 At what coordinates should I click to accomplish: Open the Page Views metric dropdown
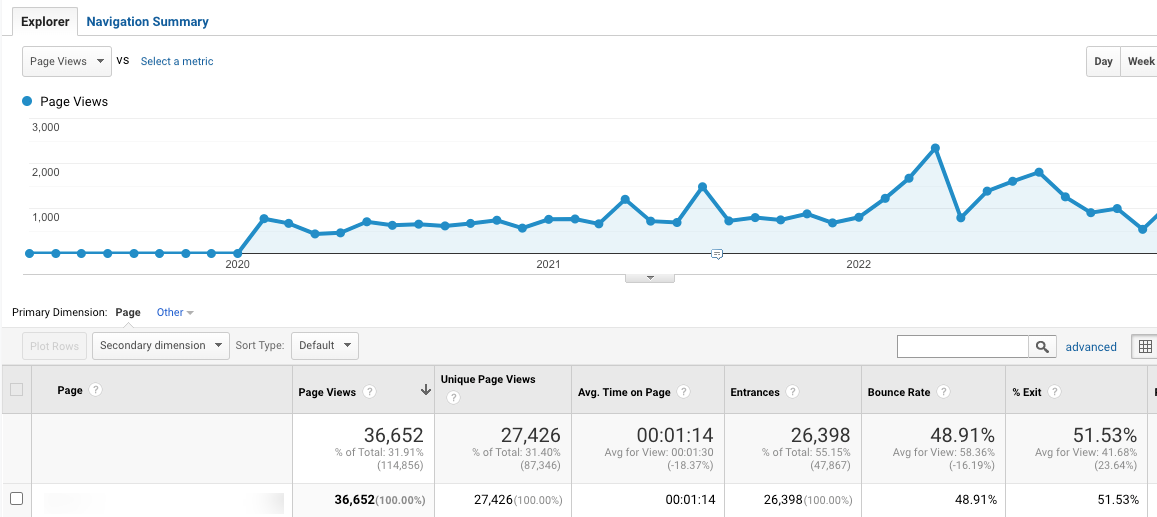[x=67, y=61]
